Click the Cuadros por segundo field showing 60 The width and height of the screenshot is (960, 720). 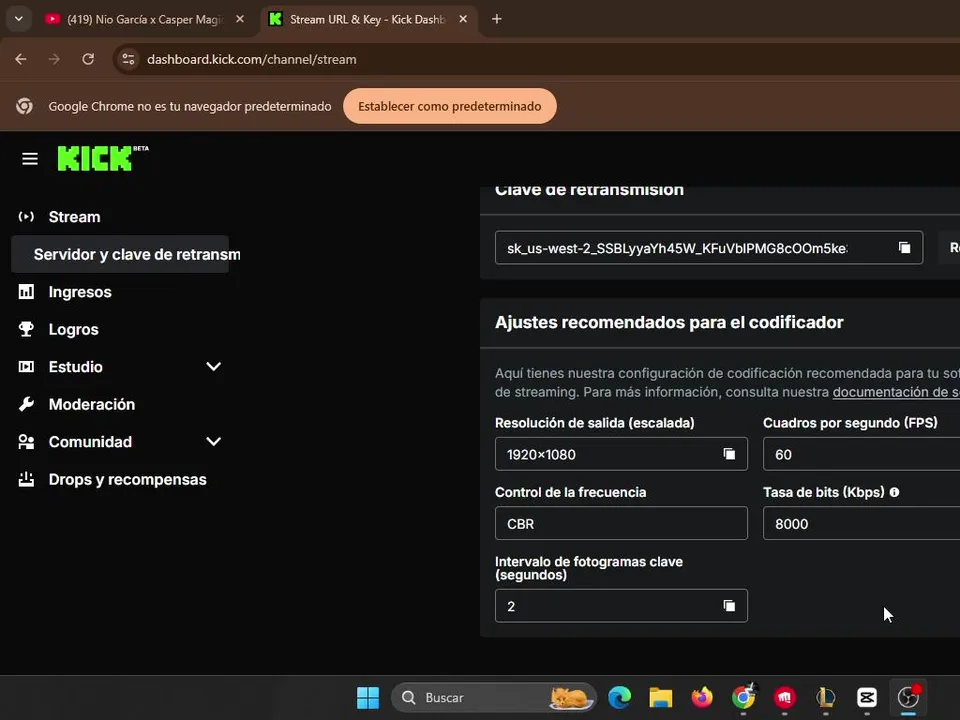tap(861, 454)
